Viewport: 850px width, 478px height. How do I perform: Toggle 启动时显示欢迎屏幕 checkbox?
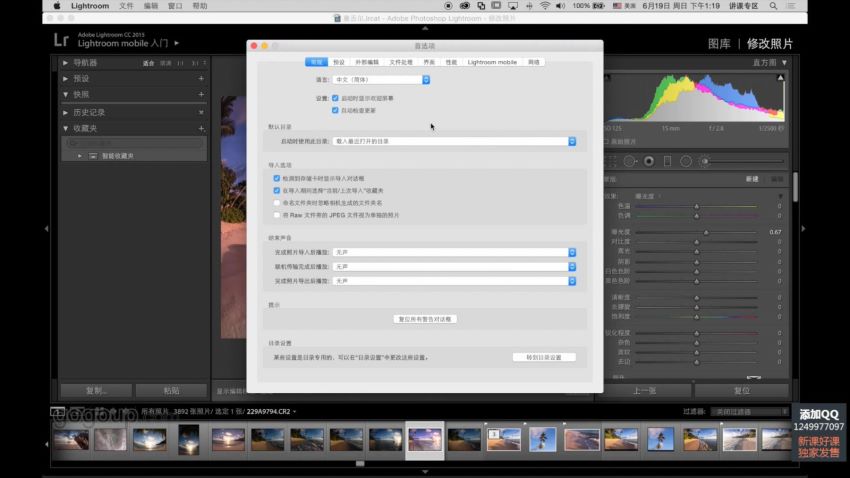335,98
